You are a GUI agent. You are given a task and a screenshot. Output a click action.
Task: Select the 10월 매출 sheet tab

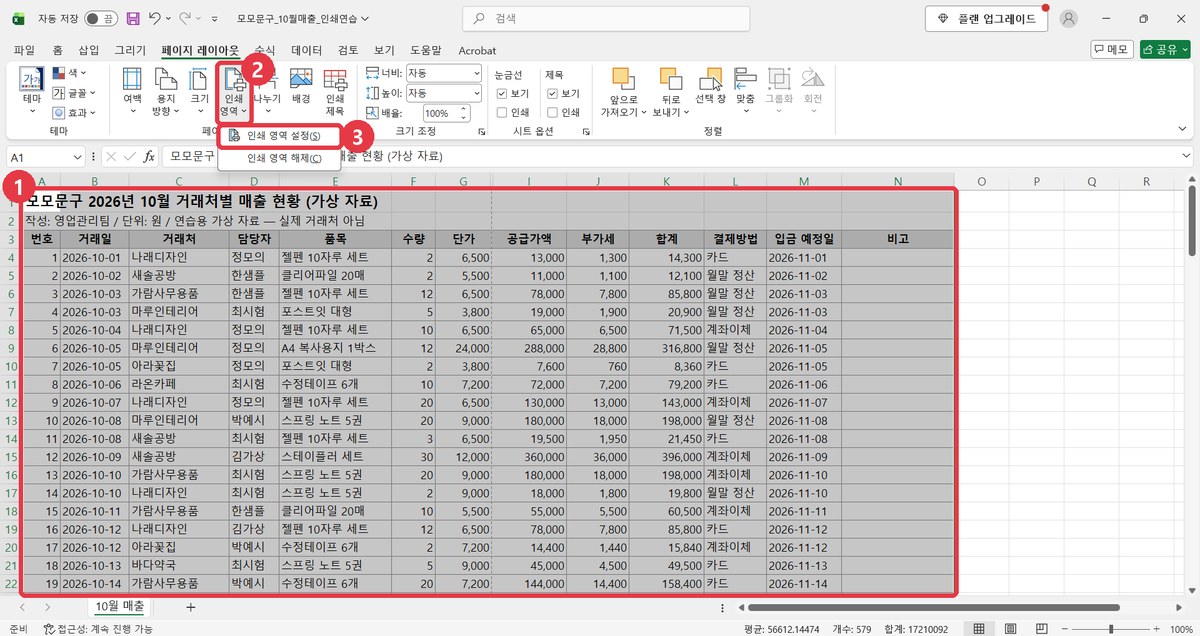point(118,607)
